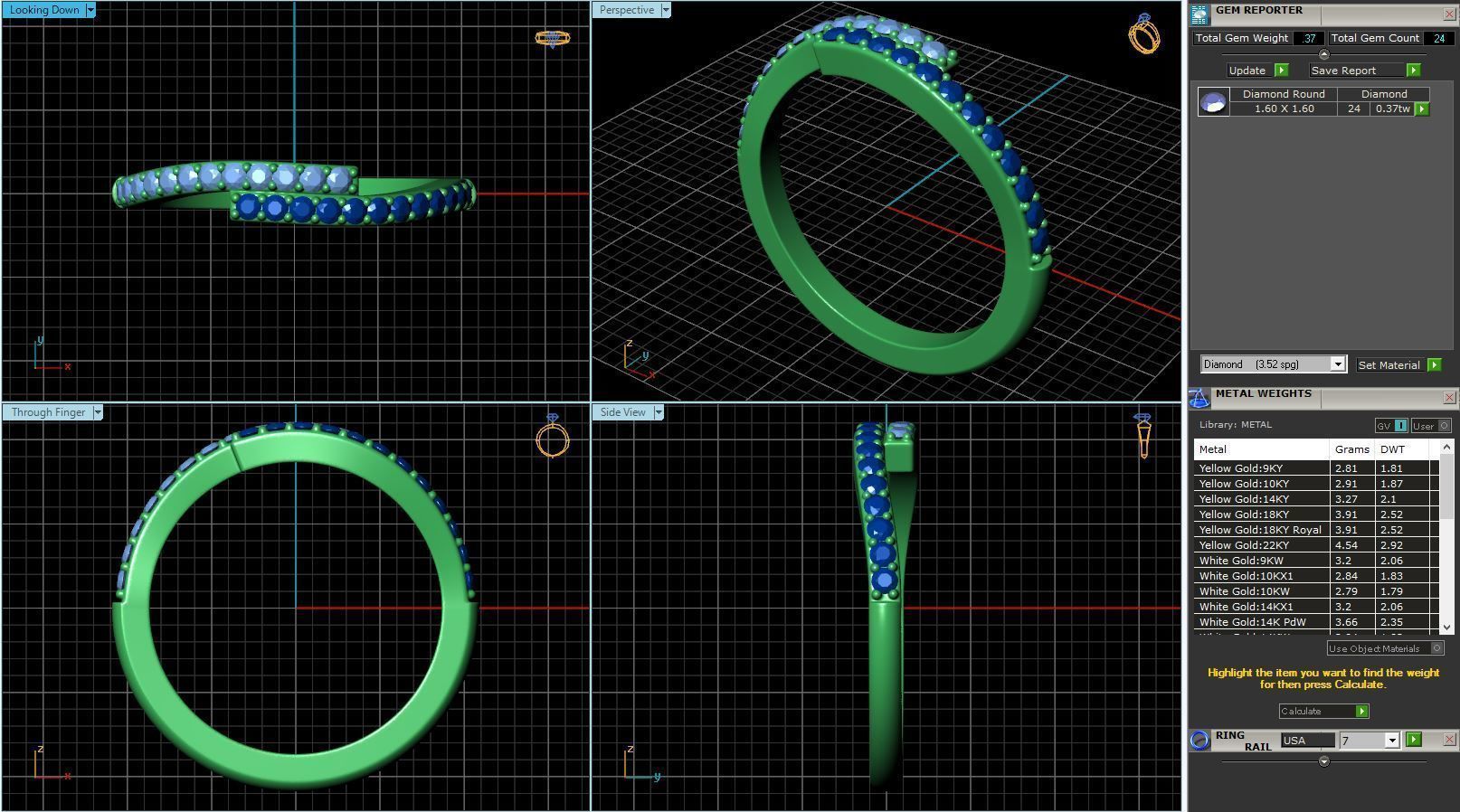Open the ring size 7 dropdown

click(1392, 741)
